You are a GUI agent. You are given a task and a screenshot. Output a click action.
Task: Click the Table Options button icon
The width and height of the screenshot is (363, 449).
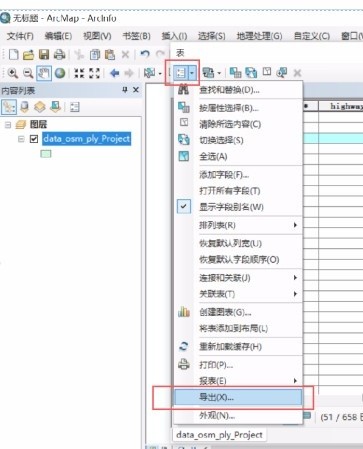click(x=181, y=73)
